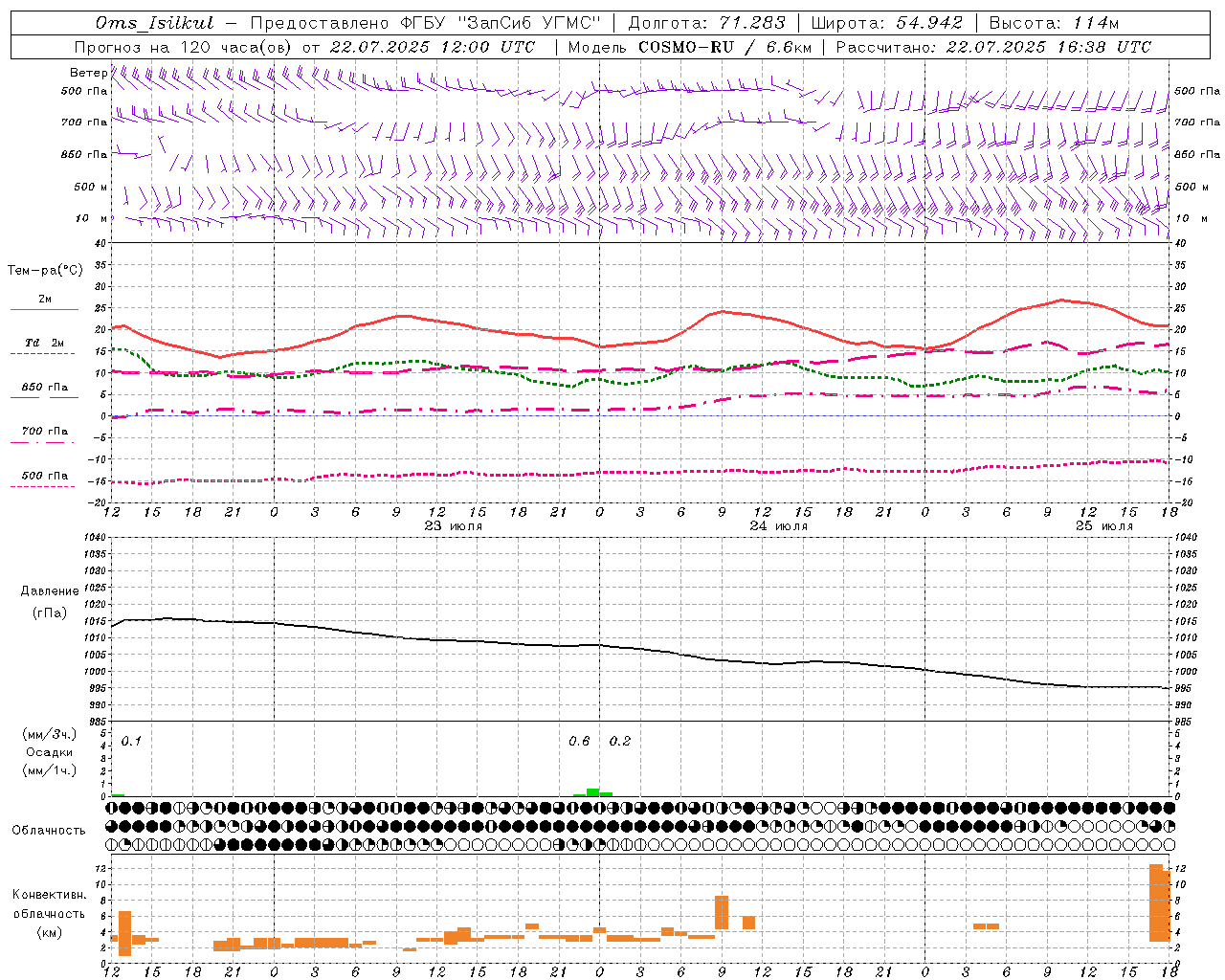Image resolution: width=1225 pixels, height=980 pixels.
Task: Click the provider text "ФГБУ "ЗапСиб УГМС""
Action: click(499, 23)
